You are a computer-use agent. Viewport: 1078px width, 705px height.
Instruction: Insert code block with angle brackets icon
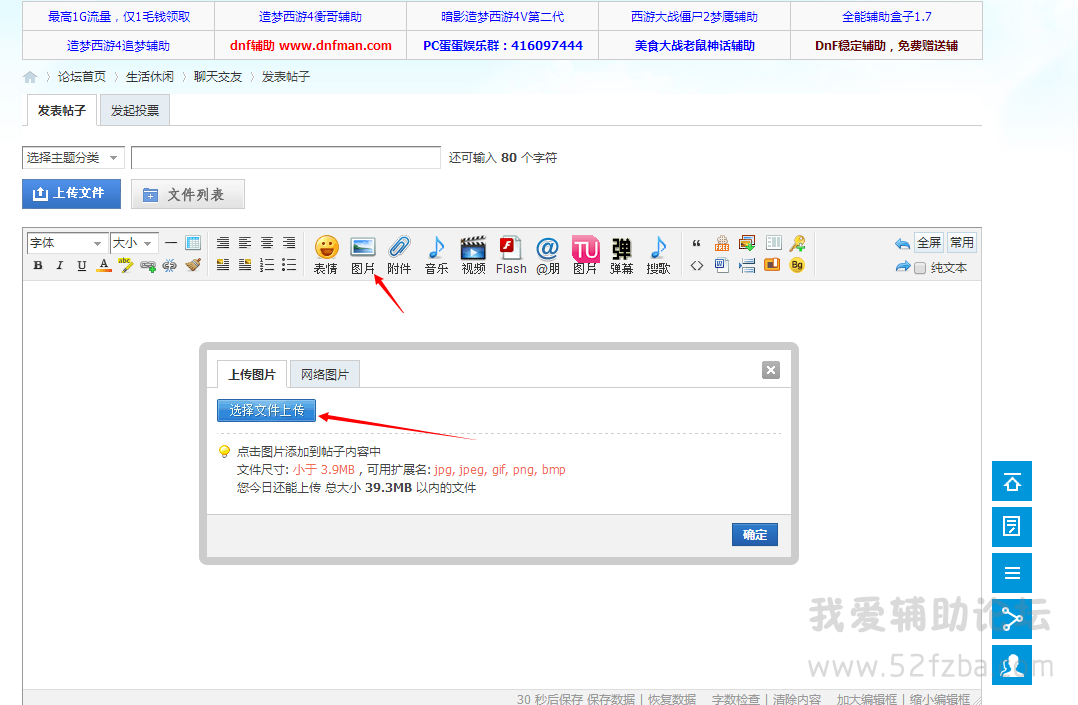tap(696, 265)
